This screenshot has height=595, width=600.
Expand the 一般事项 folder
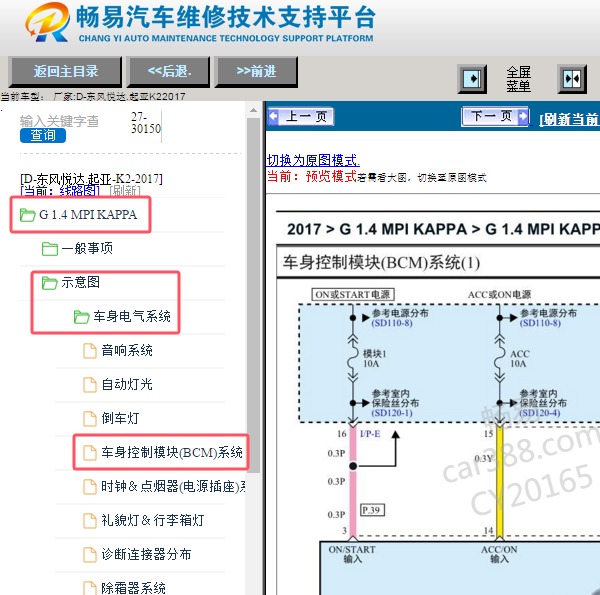pyautogui.click(x=87, y=249)
